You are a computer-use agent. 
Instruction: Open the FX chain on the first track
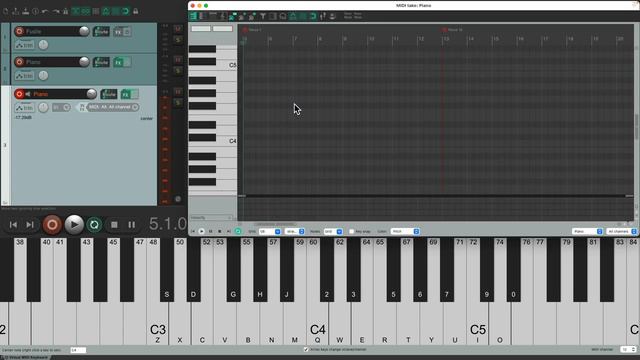(x=118, y=31)
